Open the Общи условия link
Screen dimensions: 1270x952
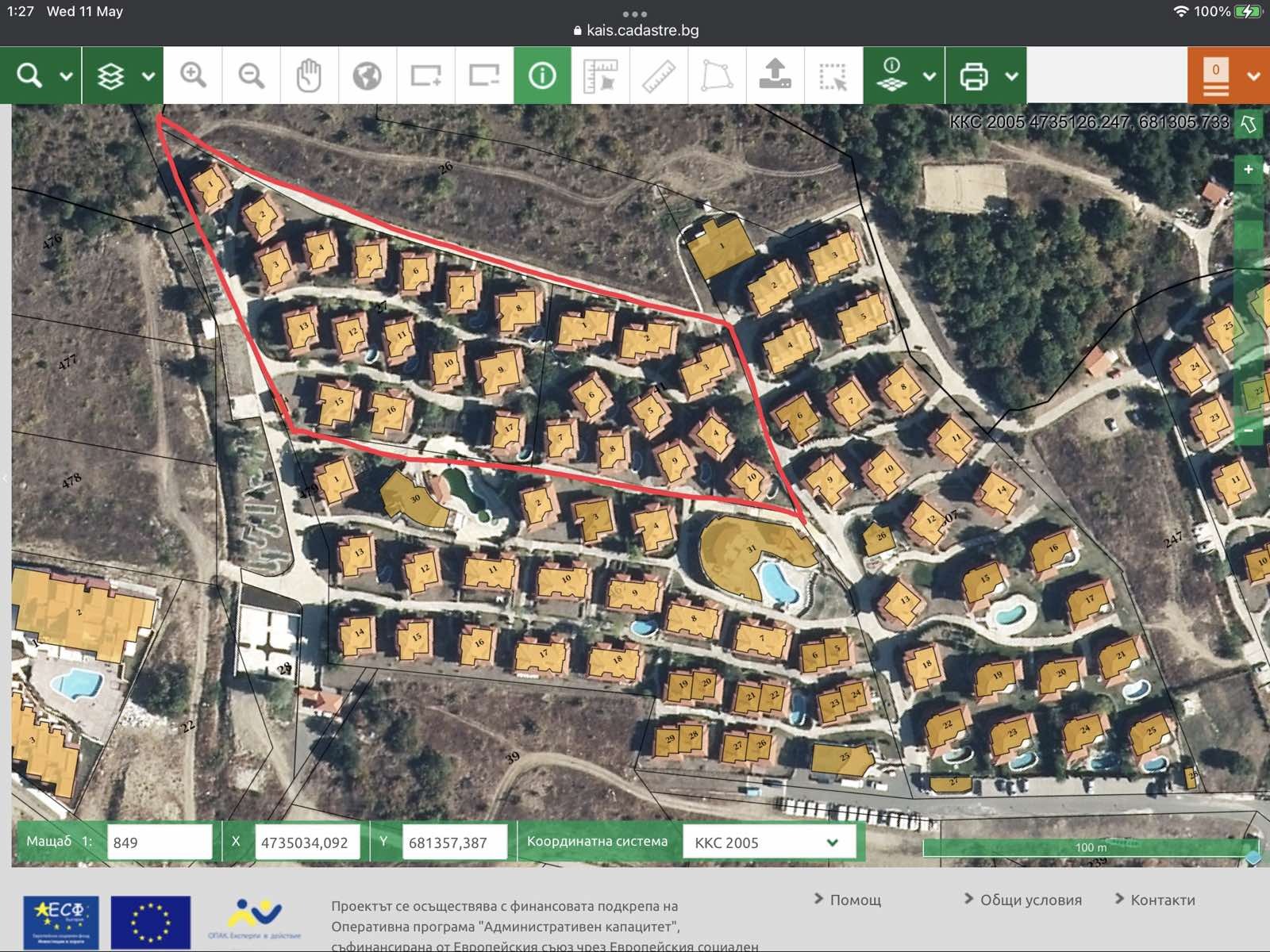click(x=1030, y=900)
